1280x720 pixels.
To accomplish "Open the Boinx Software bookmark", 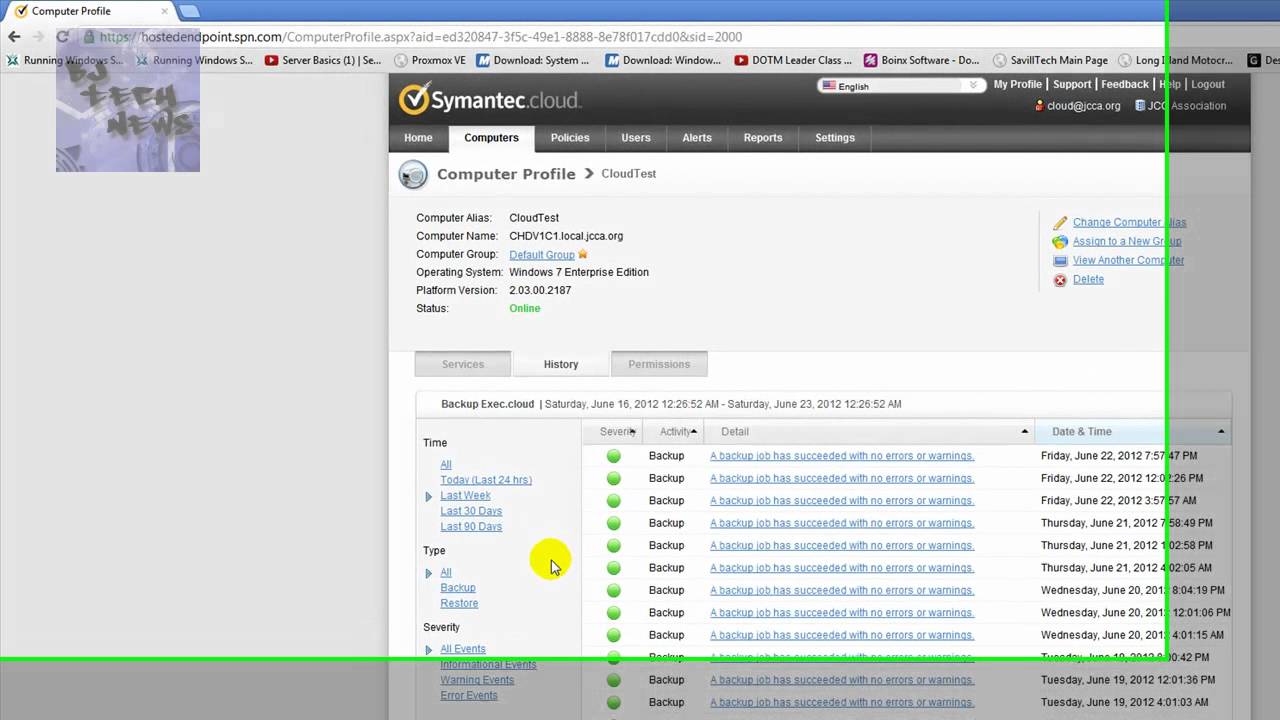I will pyautogui.click(x=921, y=60).
